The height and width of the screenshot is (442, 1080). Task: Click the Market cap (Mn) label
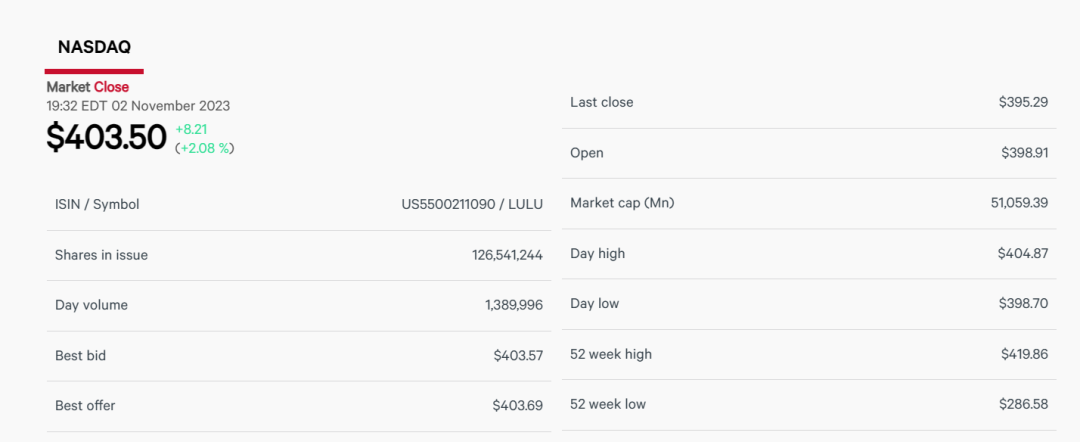point(623,203)
